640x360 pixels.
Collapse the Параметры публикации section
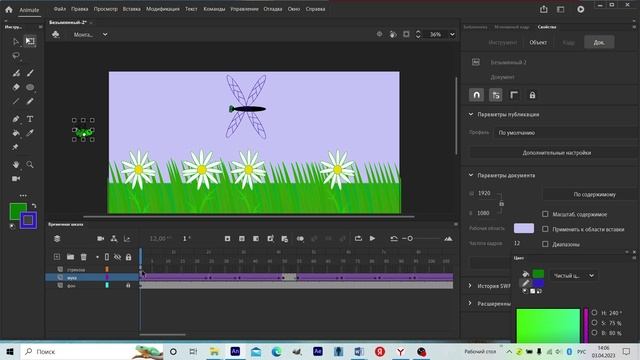tap(471, 114)
